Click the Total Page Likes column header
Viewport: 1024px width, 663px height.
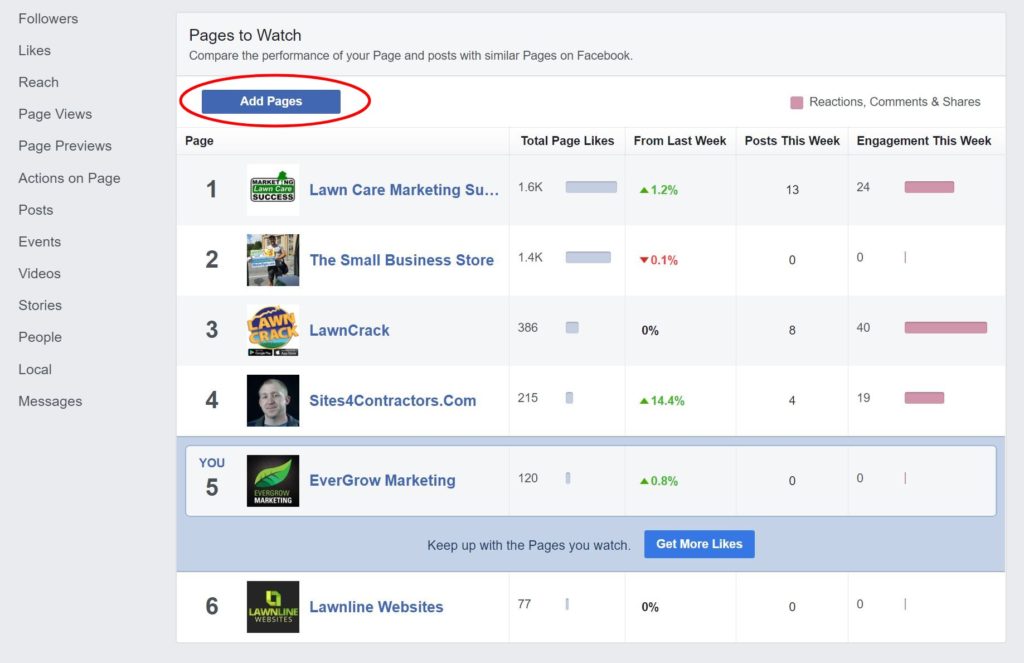click(x=568, y=141)
